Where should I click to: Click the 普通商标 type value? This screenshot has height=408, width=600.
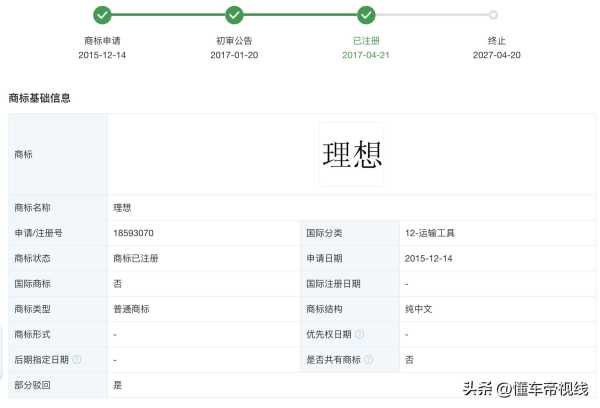pyautogui.click(x=131, y=309)
